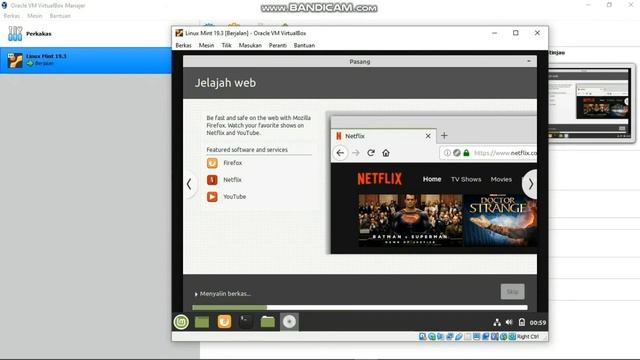Click the Firefox icon in featured software list
The height and width of the screenshot is (360, 640).
coord(212,163)
